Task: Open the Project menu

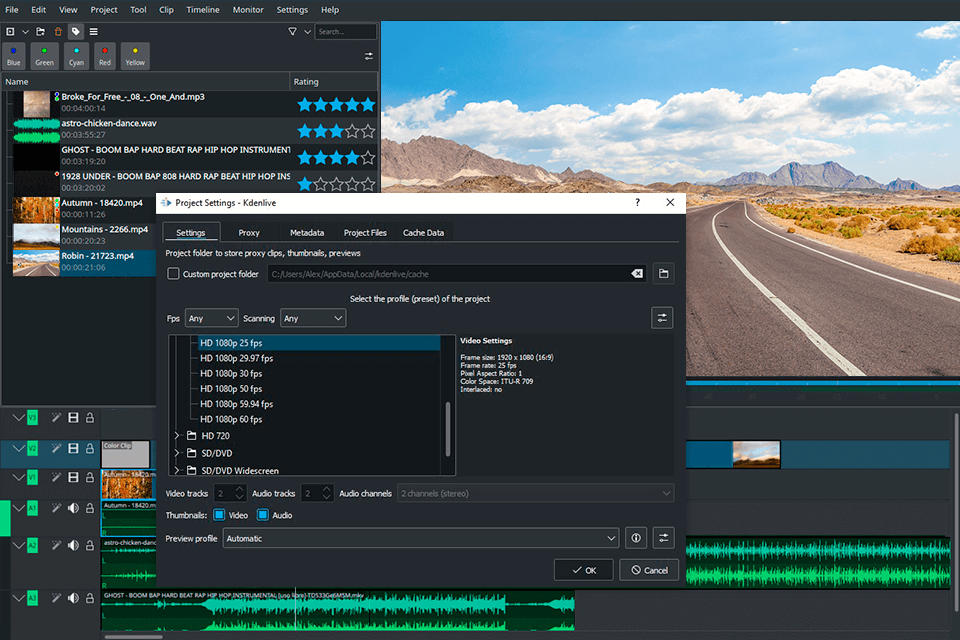Action: (104, 10)
